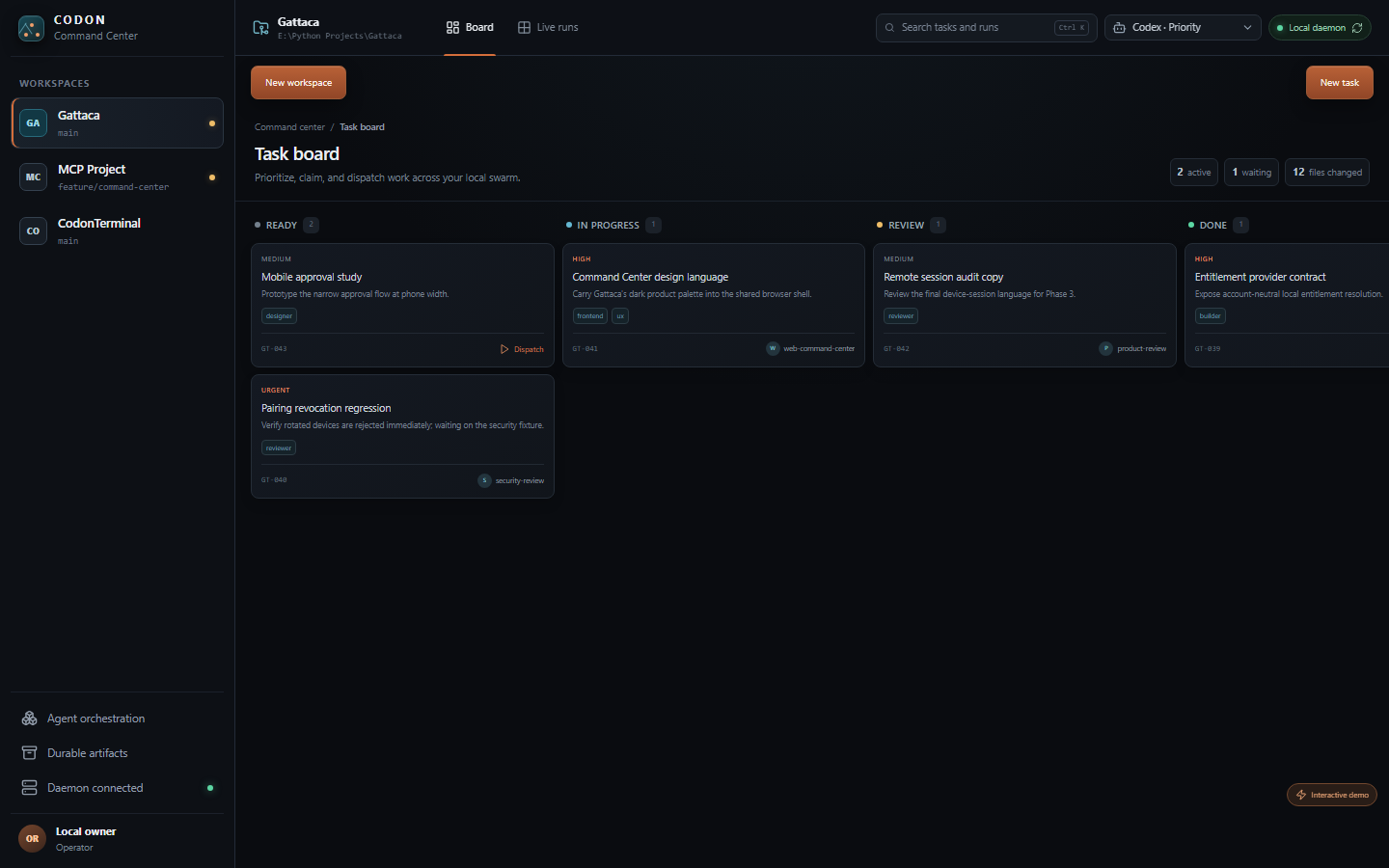Click the New workspace button
The image size is (1389, 868).
(298, 83)
